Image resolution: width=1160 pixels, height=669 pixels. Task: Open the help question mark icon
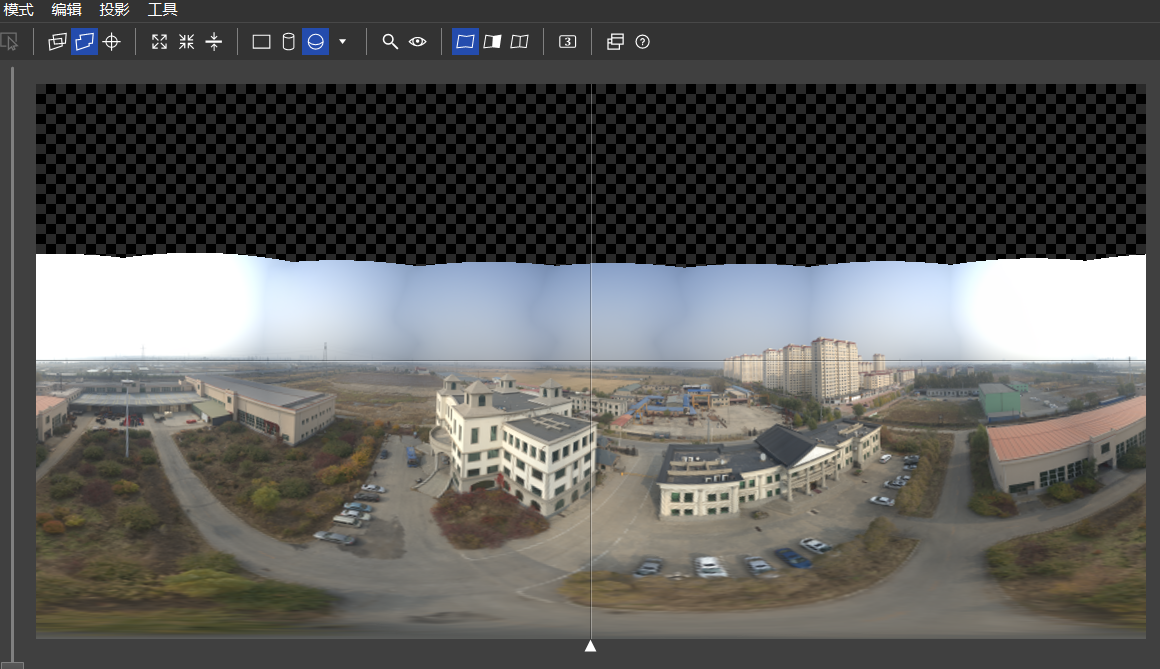pyautogui.click(x=642, y=42)
